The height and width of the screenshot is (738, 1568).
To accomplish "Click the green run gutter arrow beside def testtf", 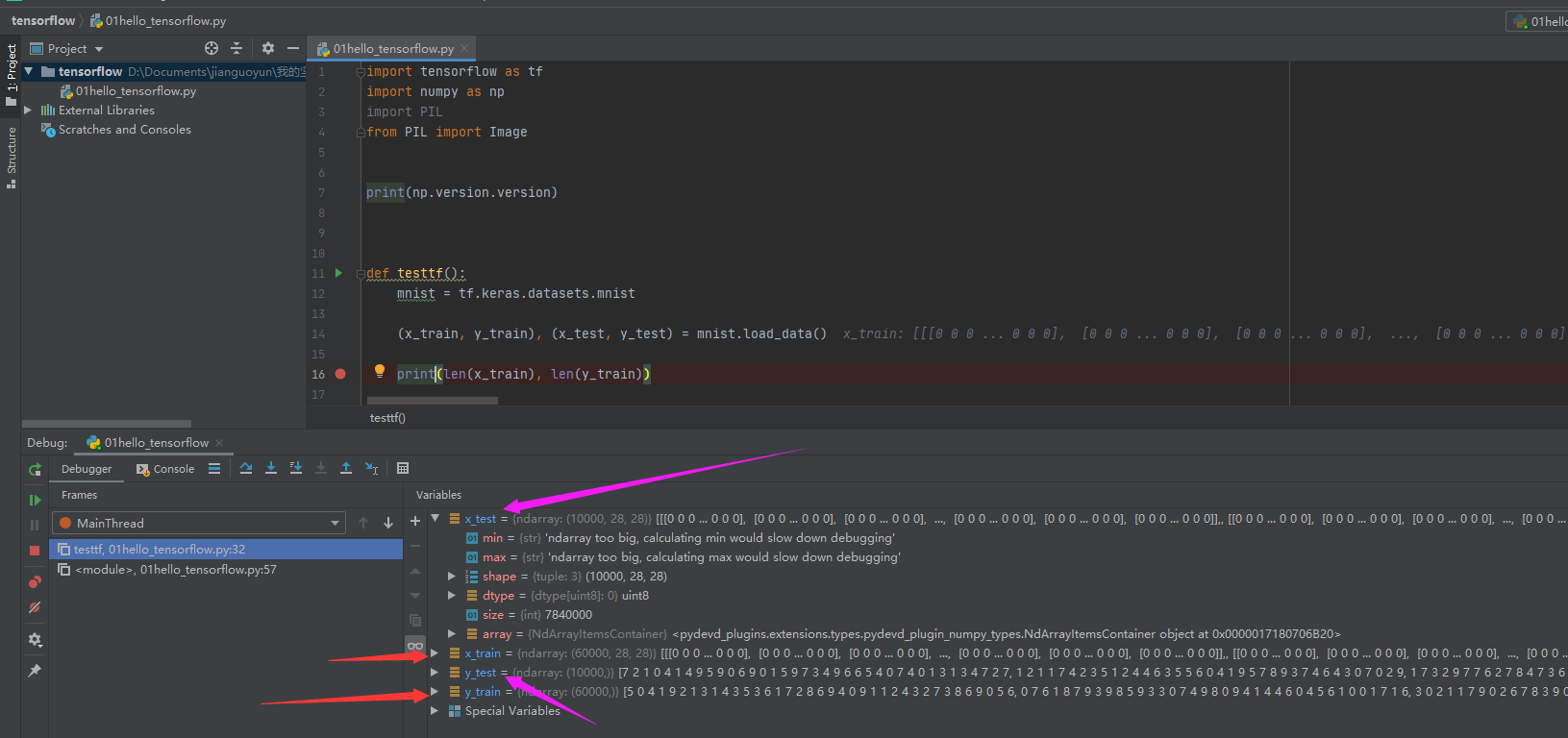I will [x=338, y=273].
